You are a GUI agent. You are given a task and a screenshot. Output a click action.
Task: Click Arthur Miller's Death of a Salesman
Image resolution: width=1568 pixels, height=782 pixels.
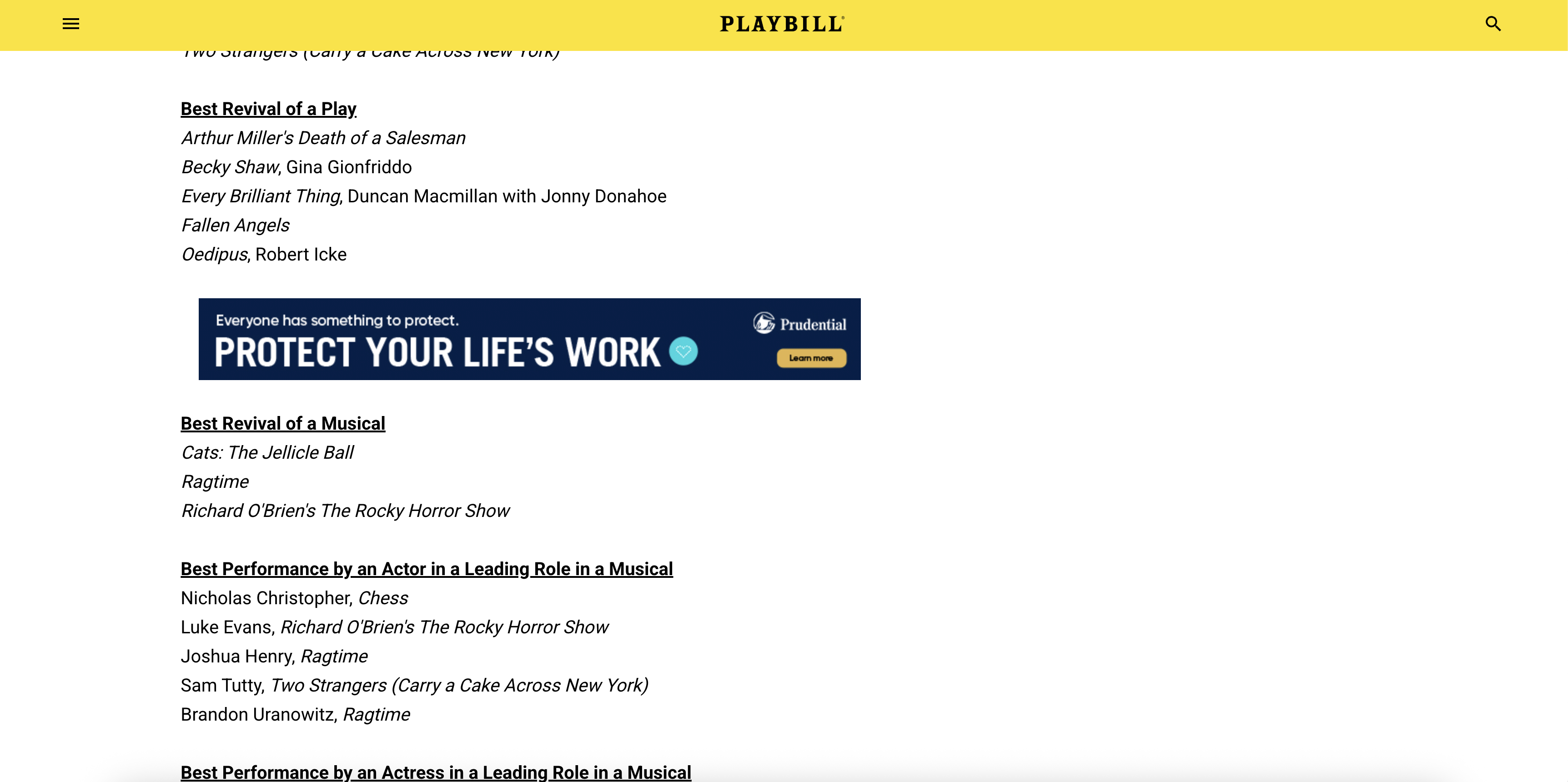click(323, 138)
